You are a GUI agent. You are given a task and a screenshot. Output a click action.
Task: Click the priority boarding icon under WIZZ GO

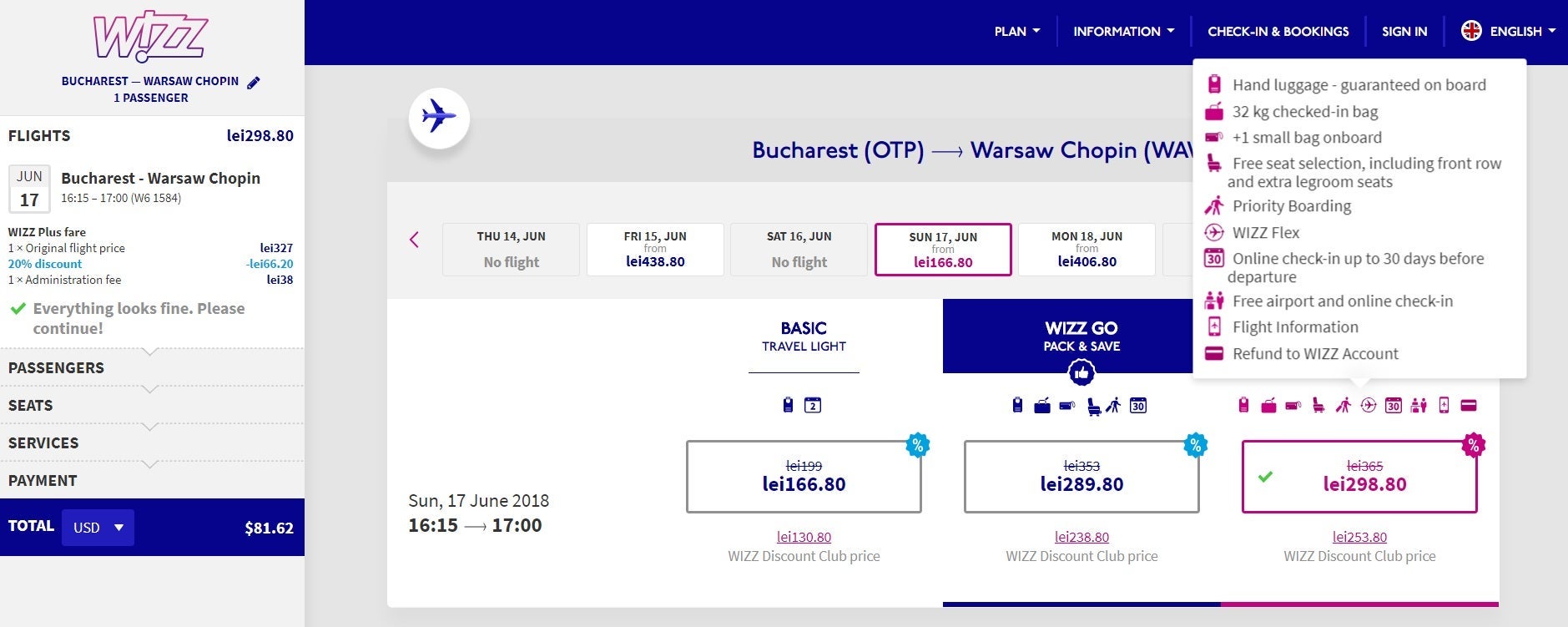[x=1113, y=407]
